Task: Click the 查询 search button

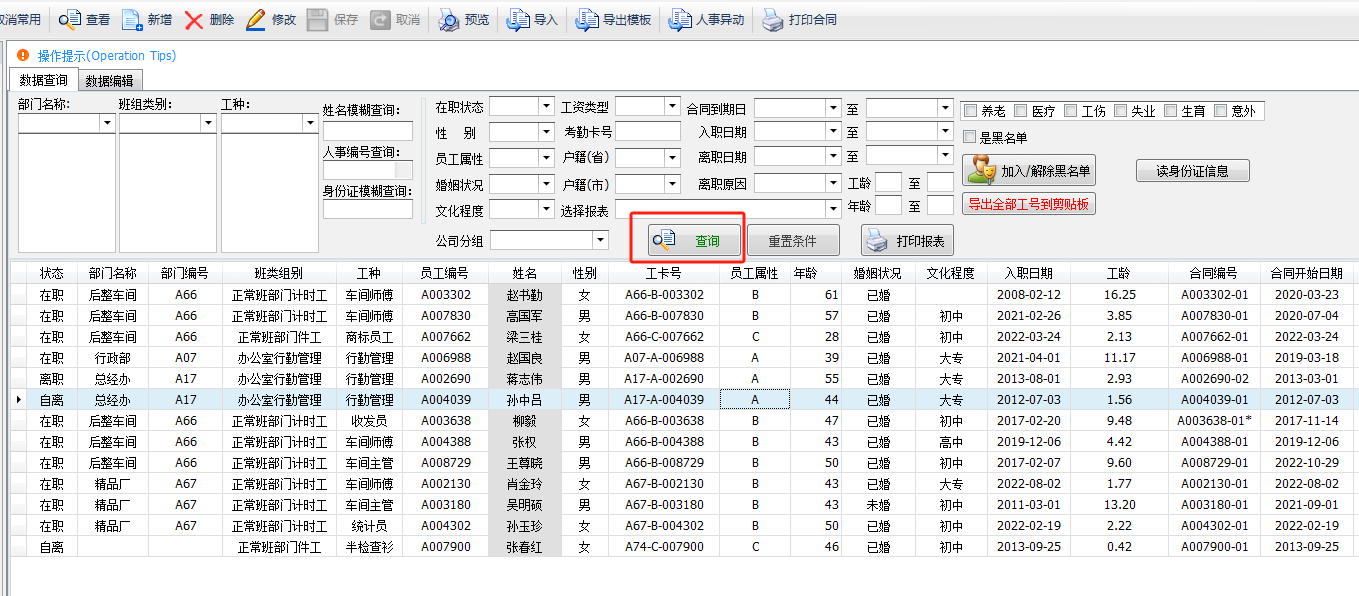Action: [x=695, y=240]
